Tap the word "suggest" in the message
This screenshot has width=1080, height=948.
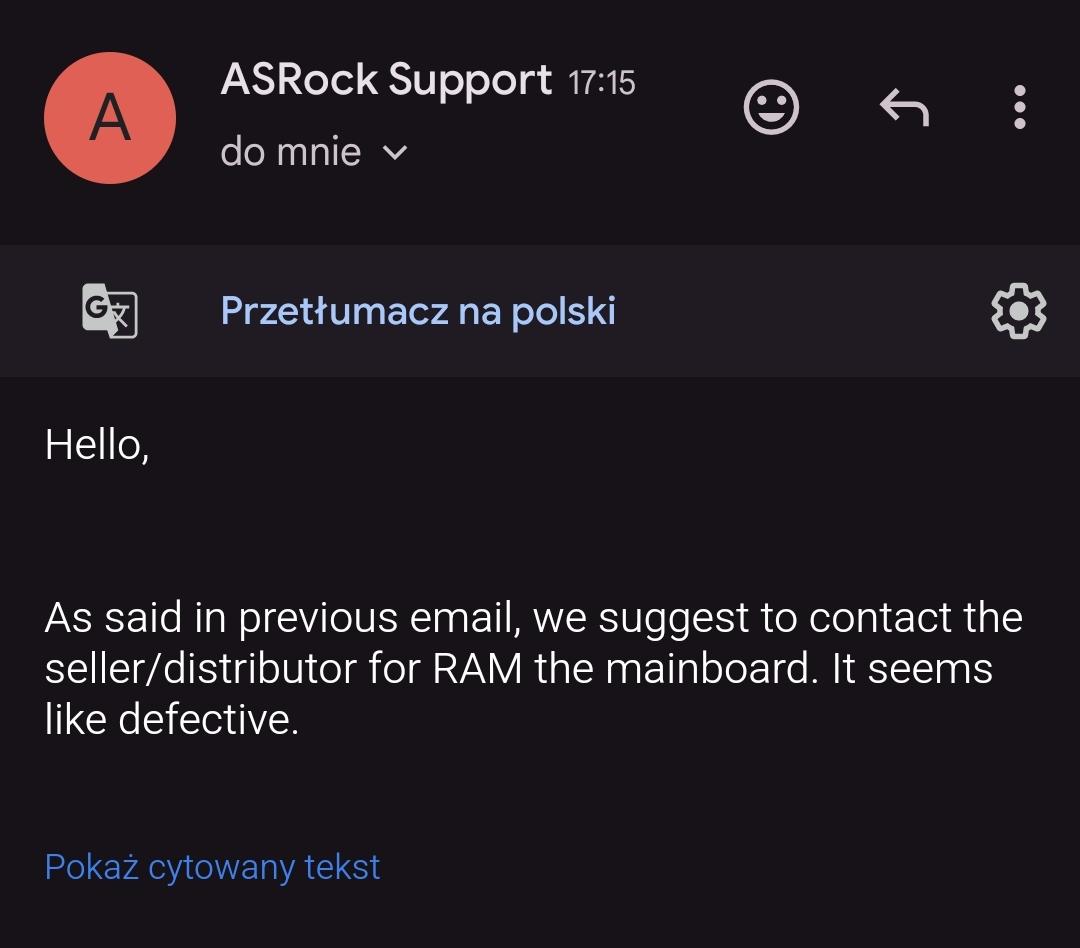click(x=675, y=620)
